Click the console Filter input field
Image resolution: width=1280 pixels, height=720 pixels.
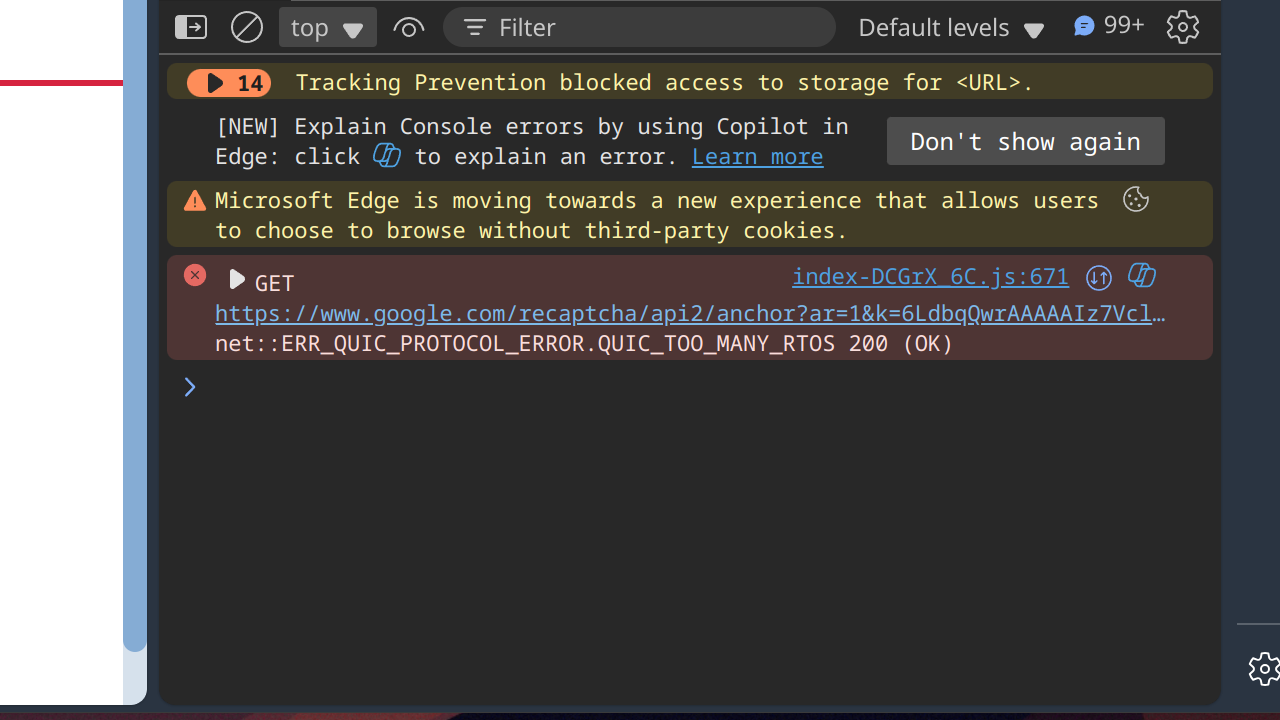650,27
